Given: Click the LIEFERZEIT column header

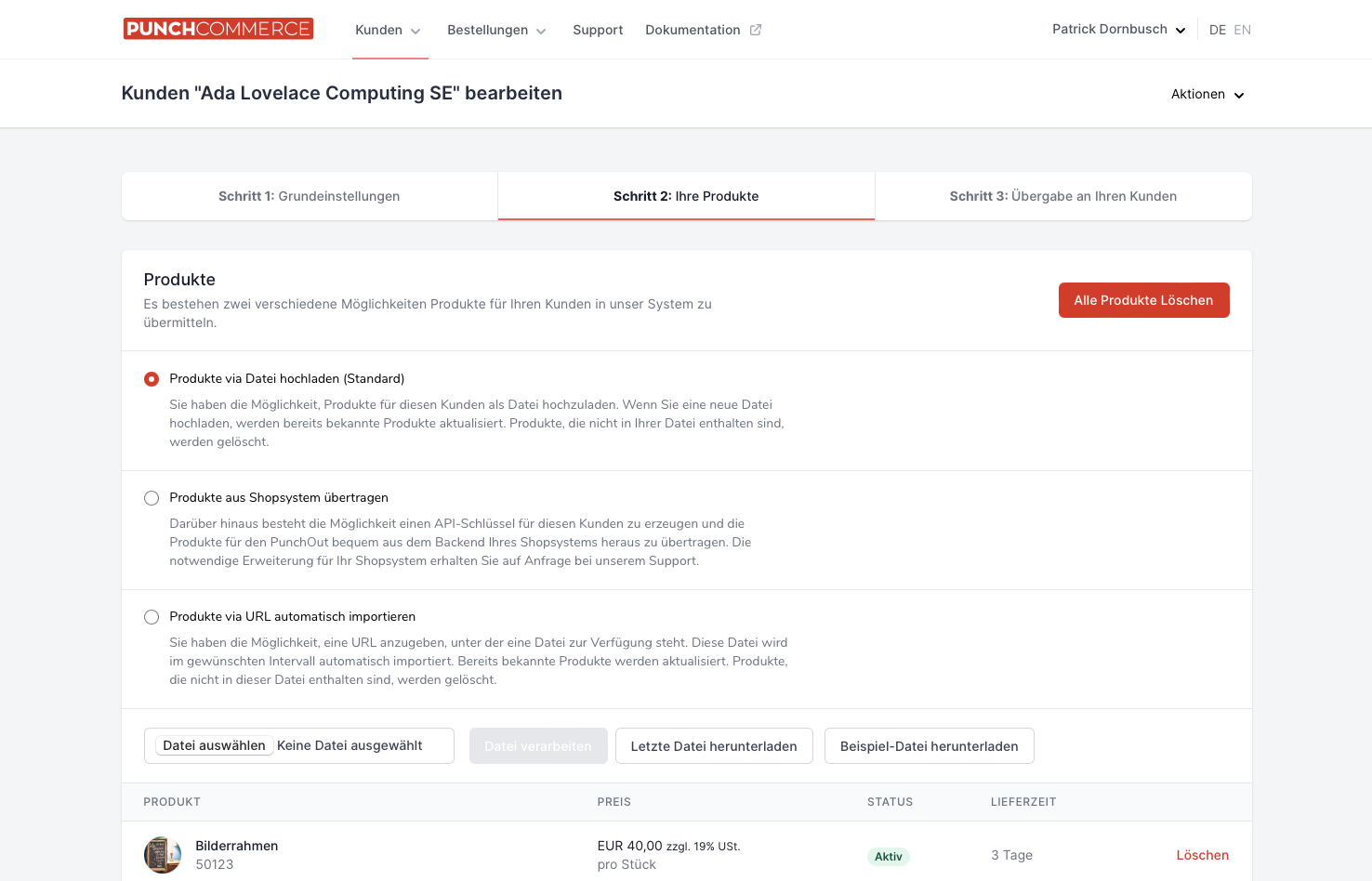Looking at the screenshot, I should point(1023,802).
